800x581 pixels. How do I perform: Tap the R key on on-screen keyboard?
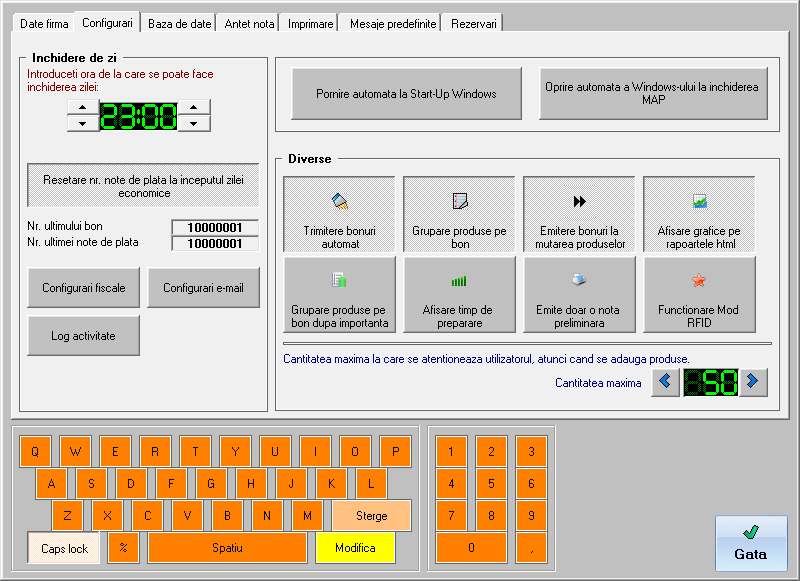point(155,451)
